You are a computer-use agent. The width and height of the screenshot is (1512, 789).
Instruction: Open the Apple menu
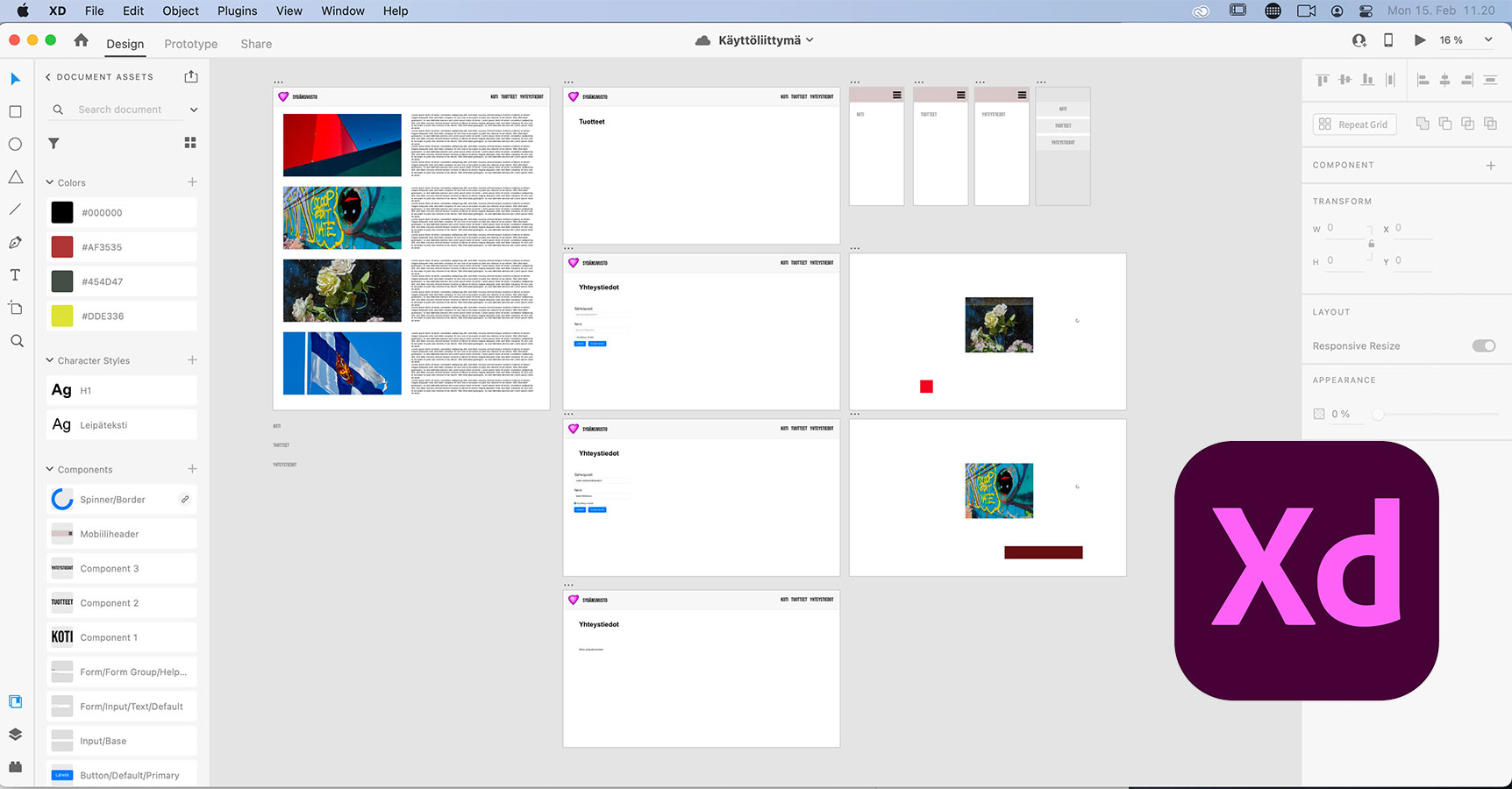pos(24,11)
